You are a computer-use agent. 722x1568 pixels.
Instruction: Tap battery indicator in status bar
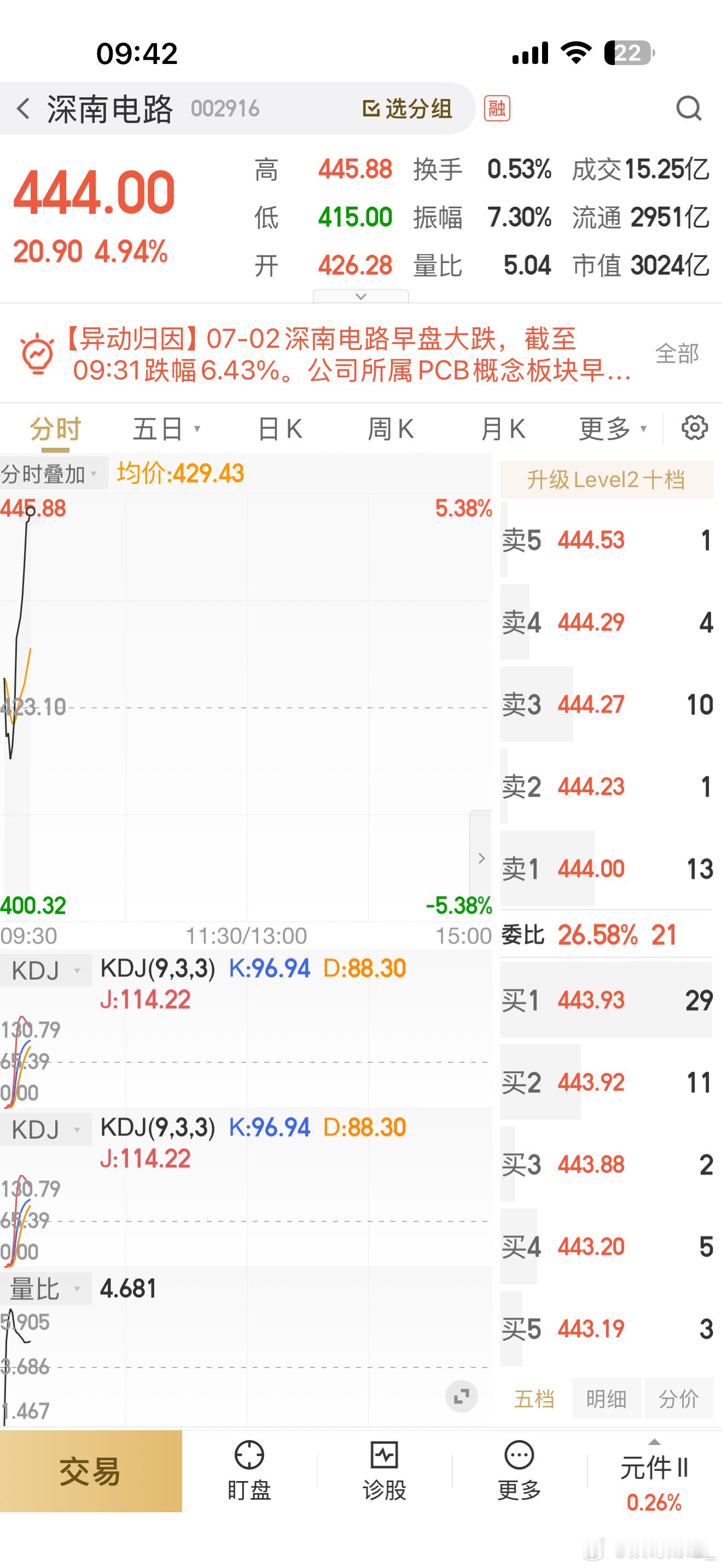pyautogui.click(x=630, y=53)
